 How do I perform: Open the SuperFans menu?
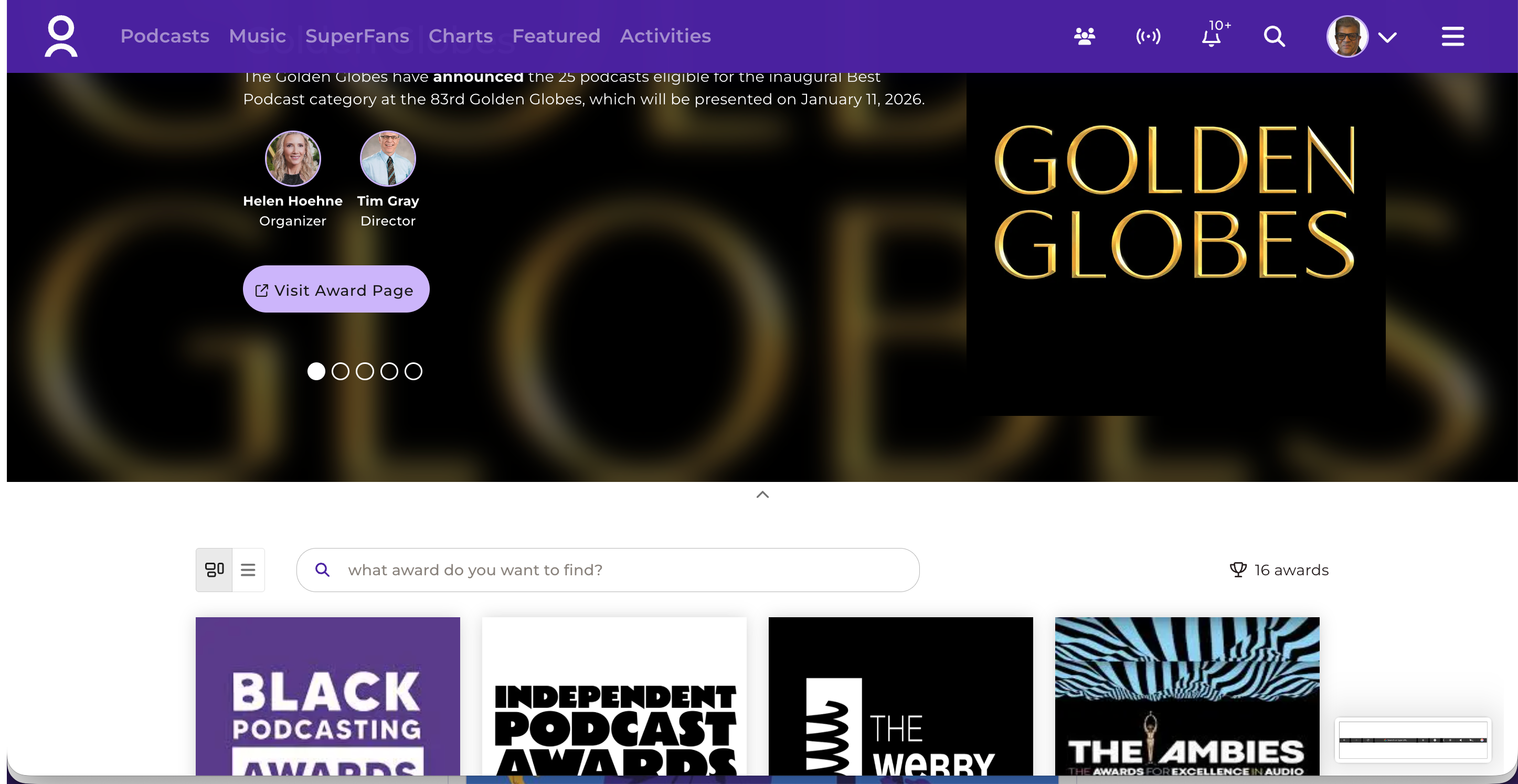pos(357,36)
